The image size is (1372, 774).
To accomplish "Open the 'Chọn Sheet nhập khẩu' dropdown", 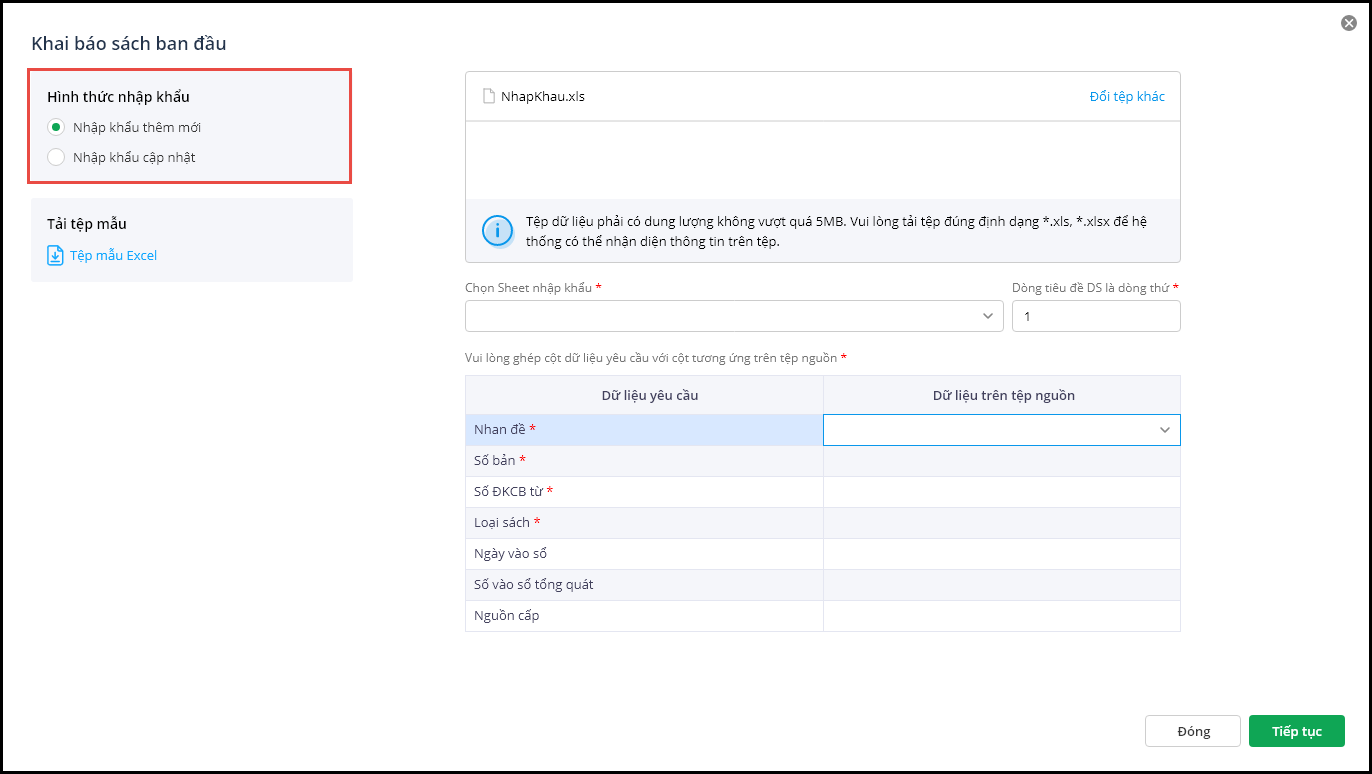I will click(x=734, y=316).
